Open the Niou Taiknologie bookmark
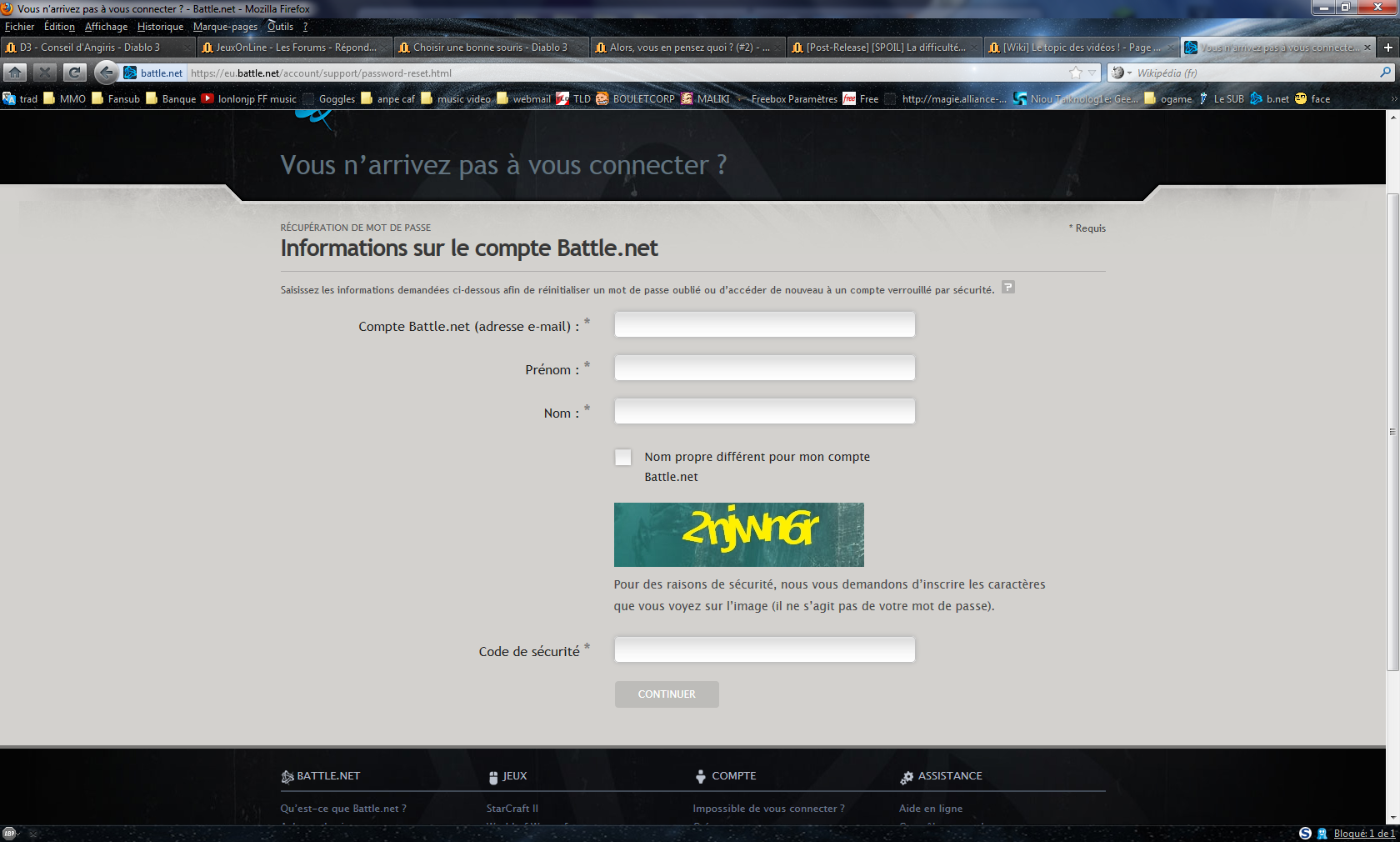The height and width of the screenshot is (842, 1400). 1075,98
